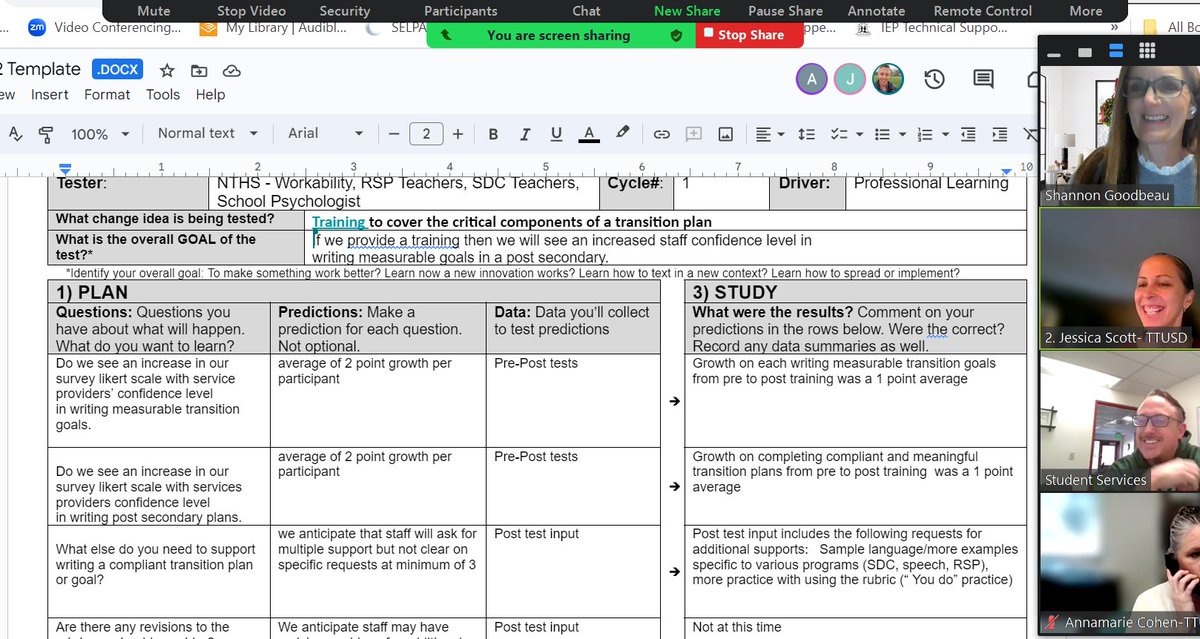Select the paint format tool
This screenshot has height=639, width=1200.
(46, 133)
